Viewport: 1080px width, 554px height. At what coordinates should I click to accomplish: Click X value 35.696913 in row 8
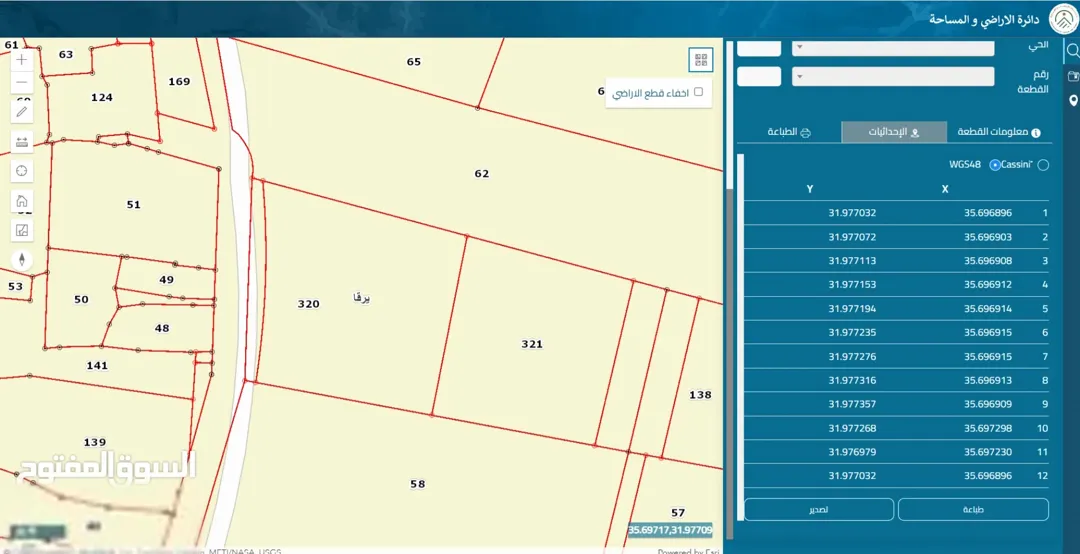(x=988, y=380)
